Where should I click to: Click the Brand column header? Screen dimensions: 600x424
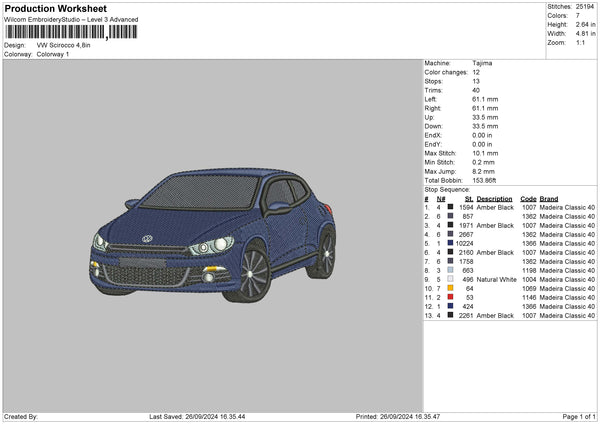[x=549, y=198]
